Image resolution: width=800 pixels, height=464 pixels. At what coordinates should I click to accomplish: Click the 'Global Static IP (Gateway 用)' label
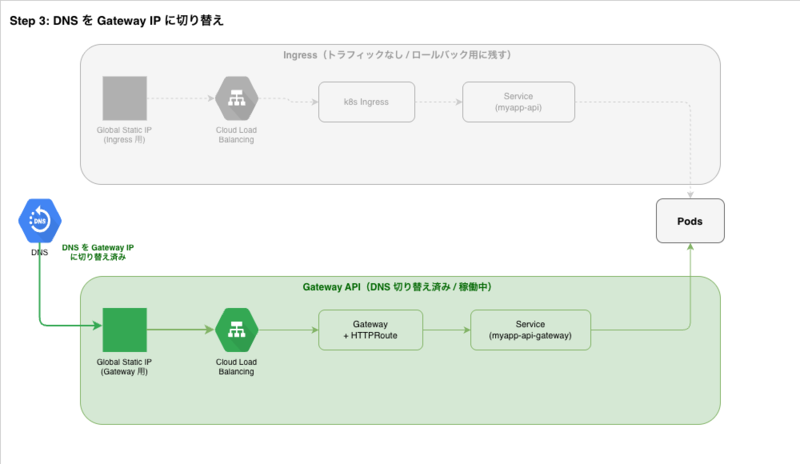click(x=124, y=367)
